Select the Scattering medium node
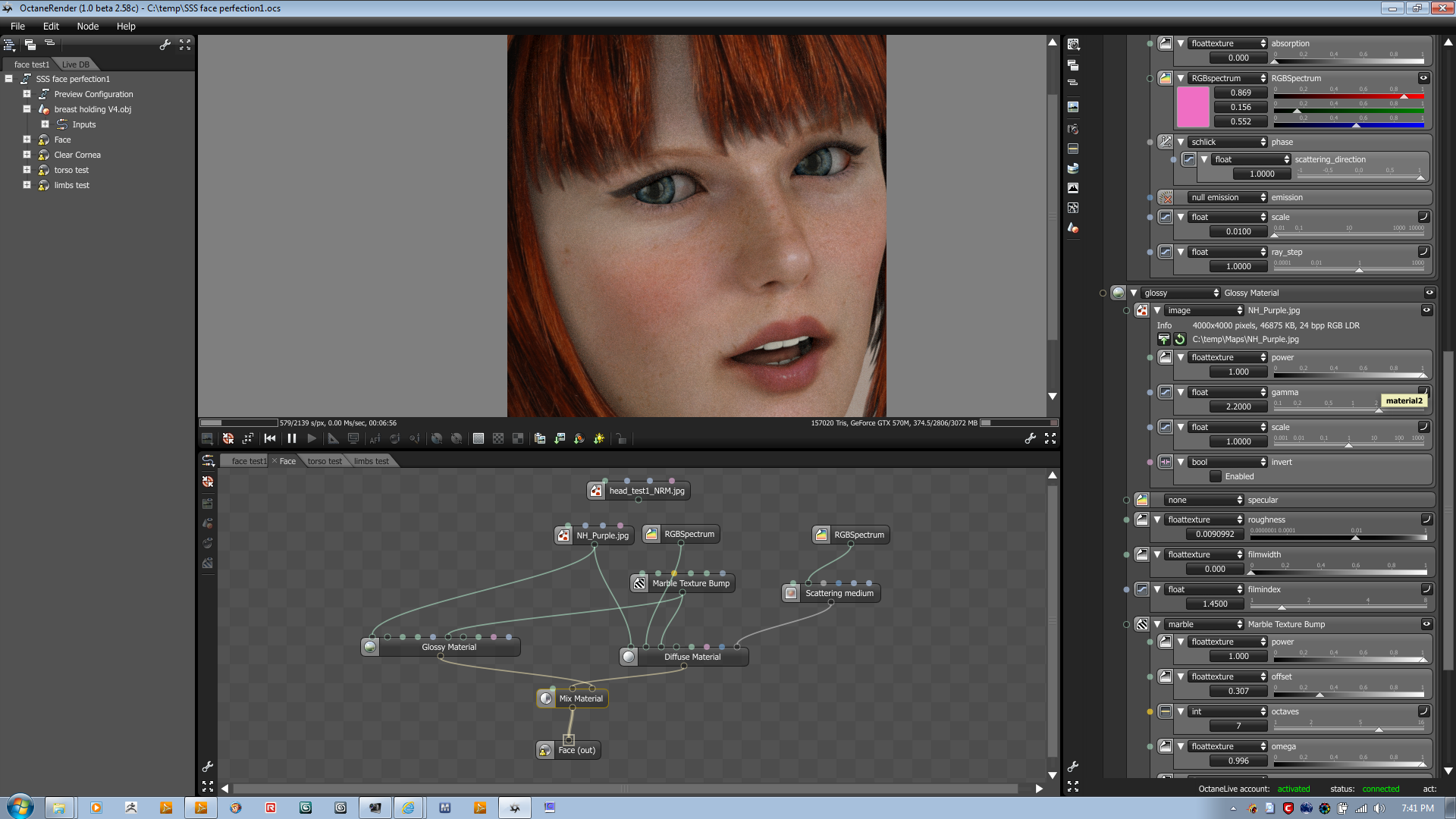1456x819 pixels. click(839, 593)
